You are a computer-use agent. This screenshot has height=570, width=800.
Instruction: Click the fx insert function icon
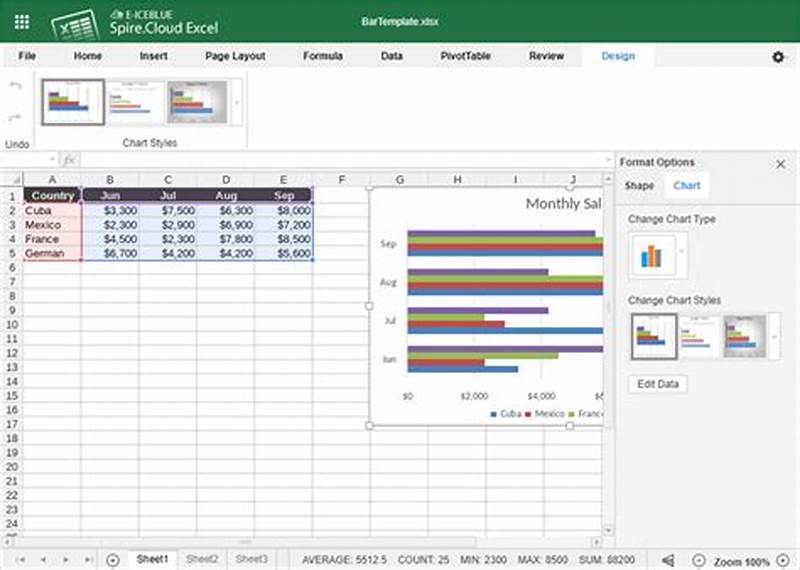point(69,160)
